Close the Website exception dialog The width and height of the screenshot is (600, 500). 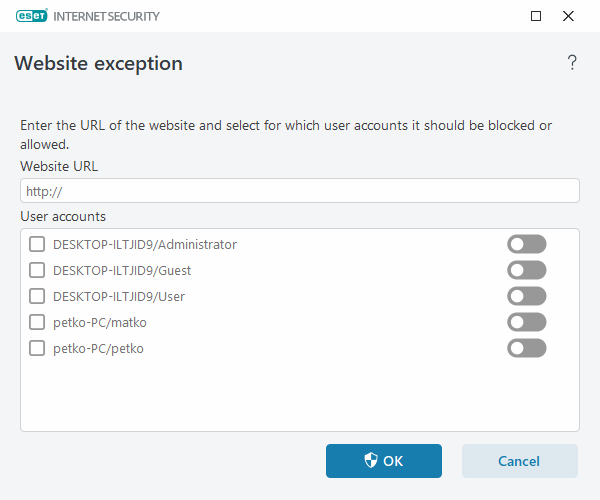point(568,16)
